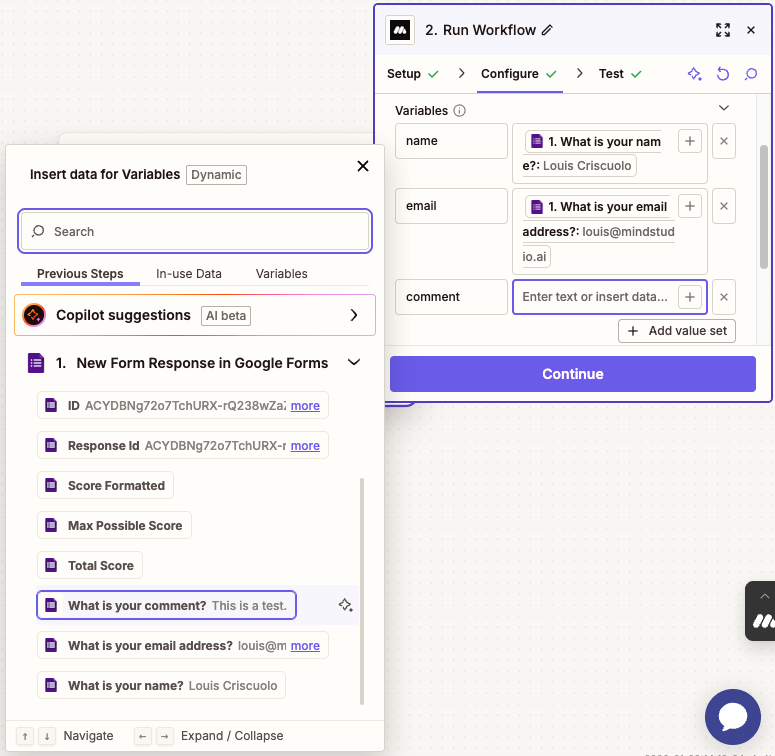
Task: Switch to the Variables tab in popup
Action: [x=281, y=274]
